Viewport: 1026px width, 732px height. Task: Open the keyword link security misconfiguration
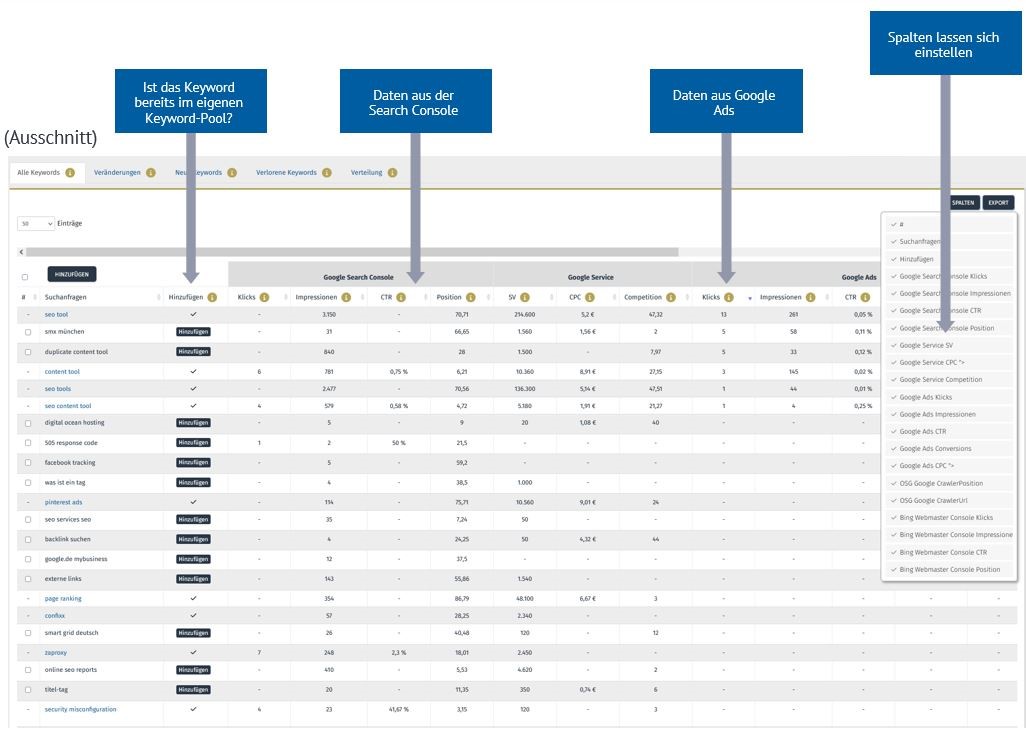pyautogui.click(x=81, y=708)
